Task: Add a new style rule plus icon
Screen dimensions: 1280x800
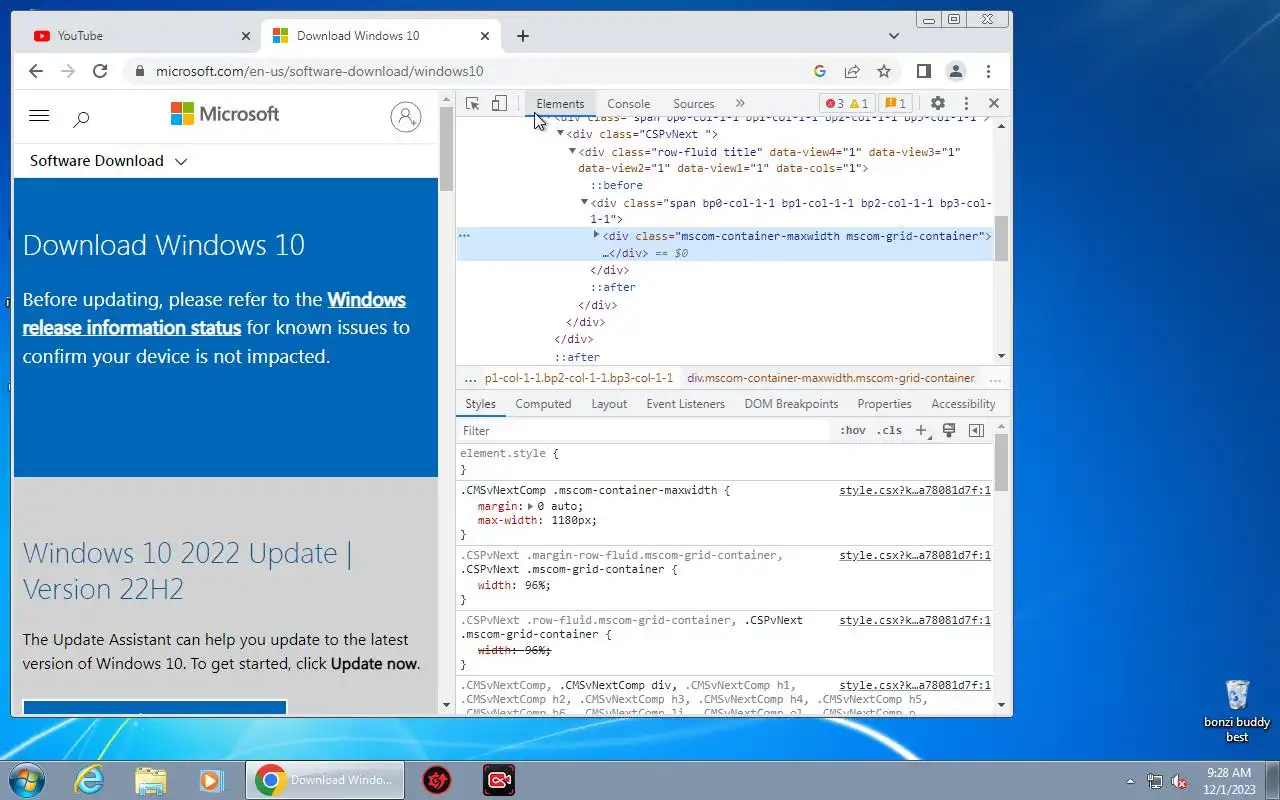Action: point(921,431)
